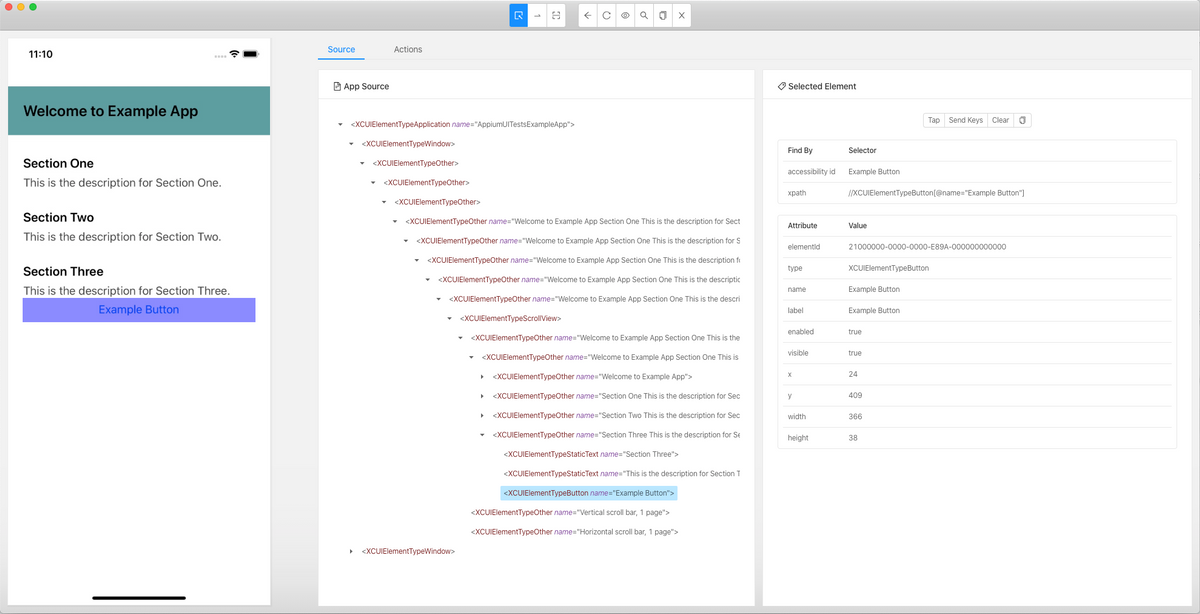
Task: Quit session with the X toolbar icon
Action: [681, 16]
